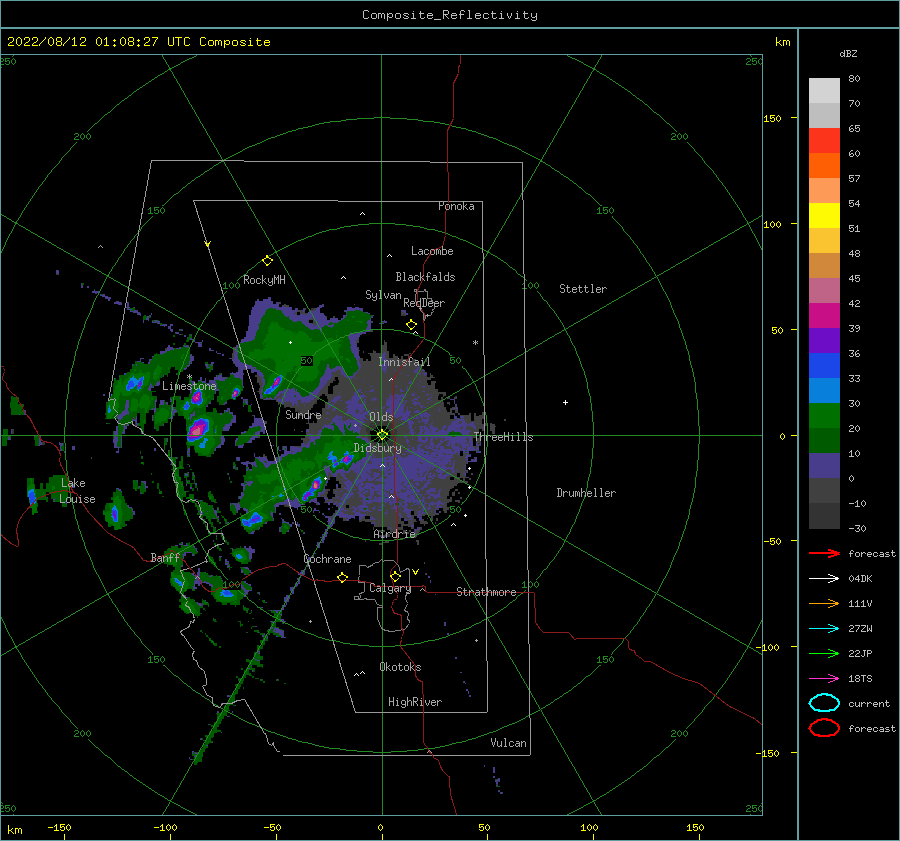Click the Sundre town label

tap(303, 414)
